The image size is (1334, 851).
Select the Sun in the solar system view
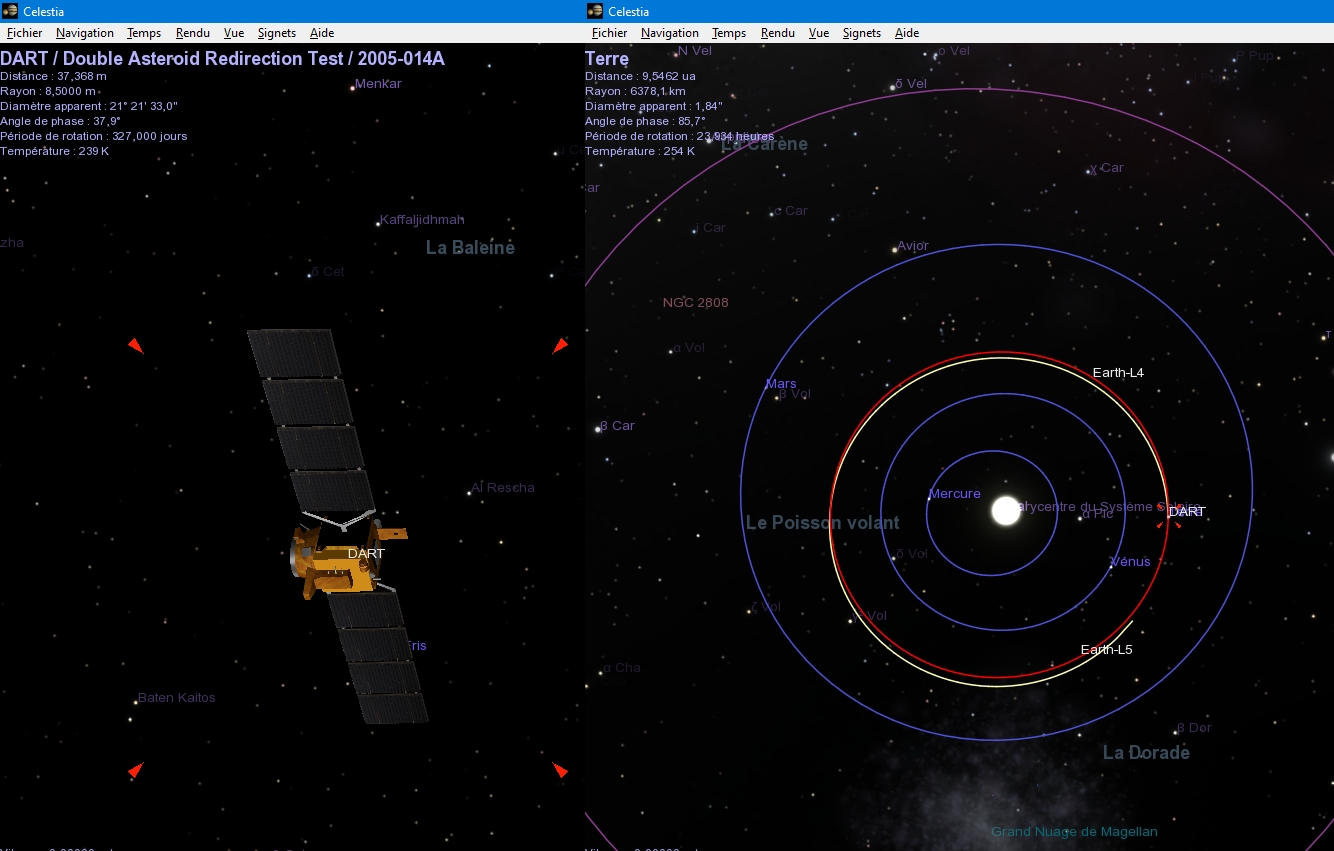click(x=1006, y=510)
